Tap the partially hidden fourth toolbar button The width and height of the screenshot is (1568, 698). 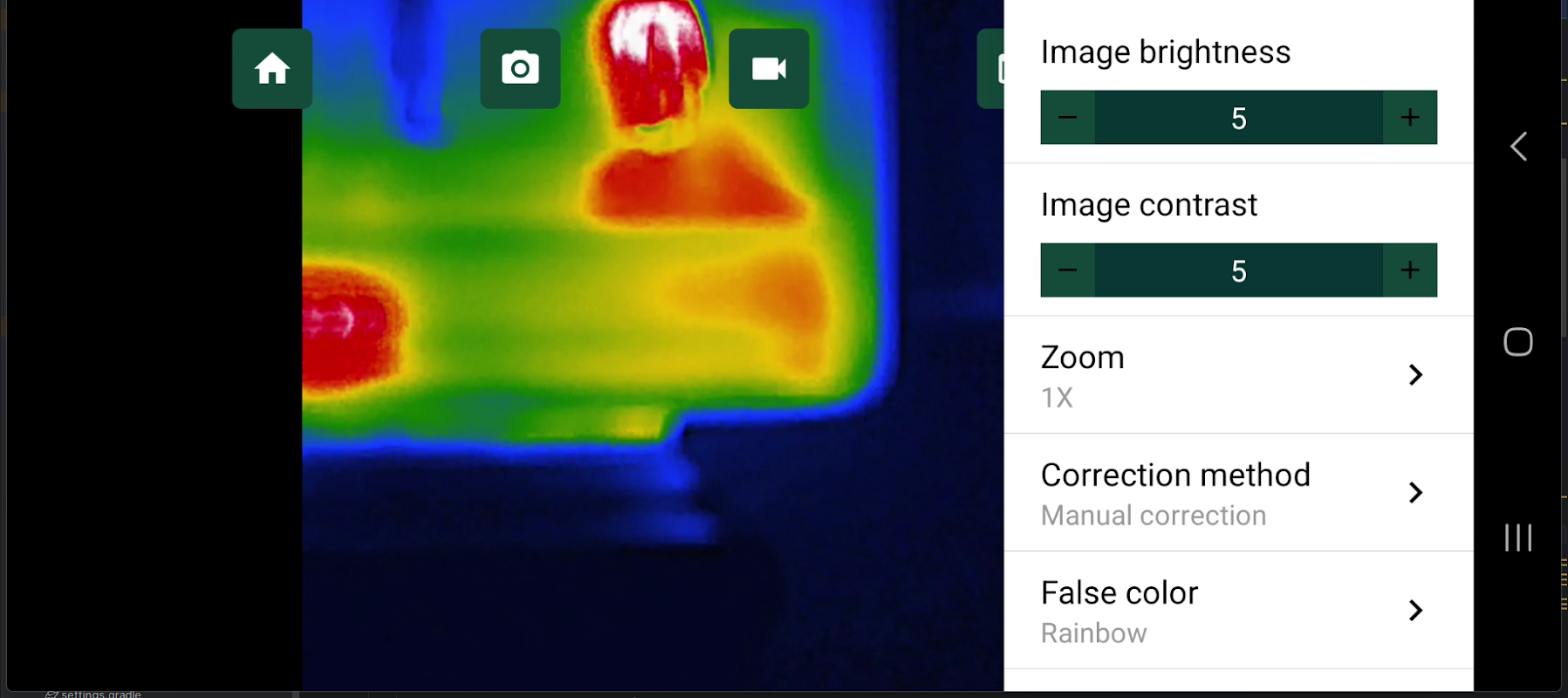(991, 69)
